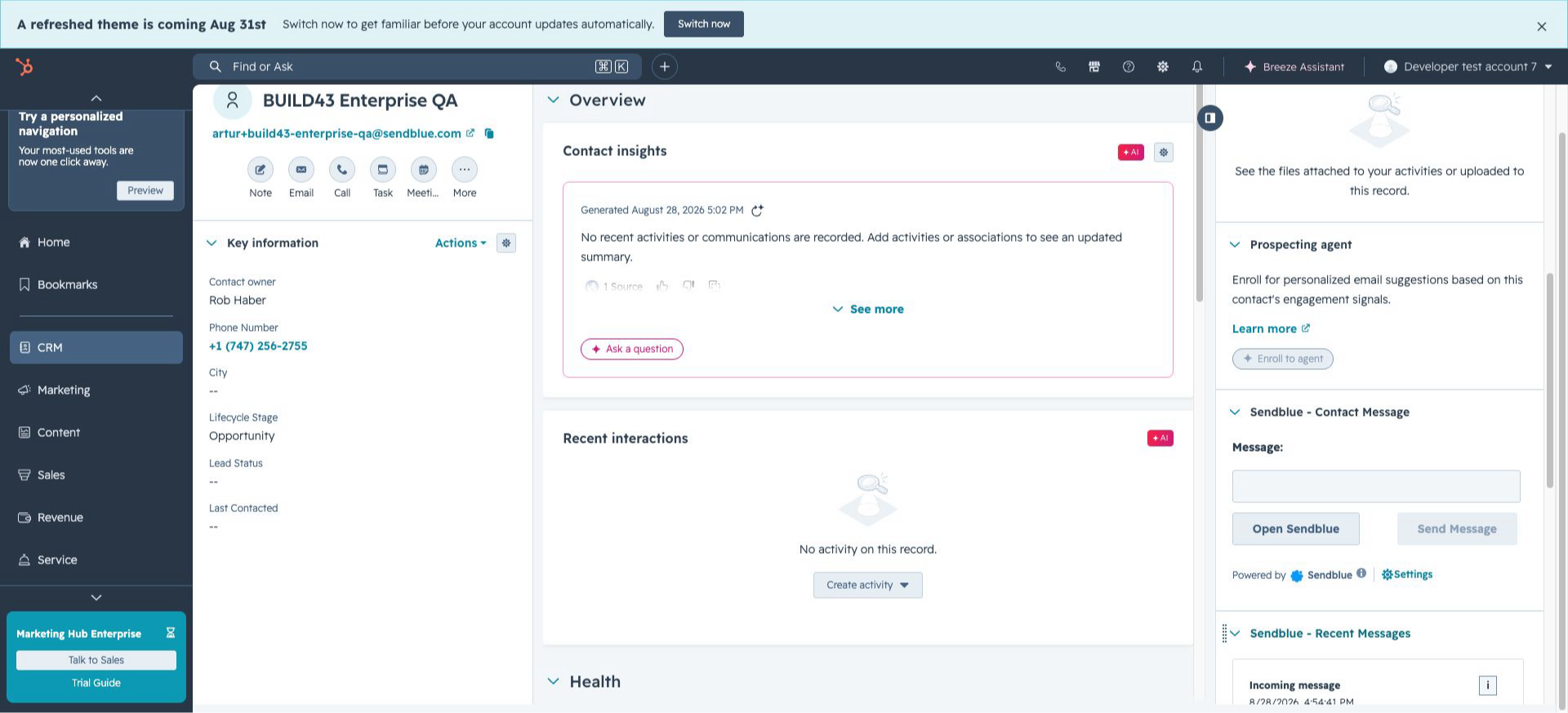
Task: Click thumbs down on insights summary
Action: coord(688,286)
